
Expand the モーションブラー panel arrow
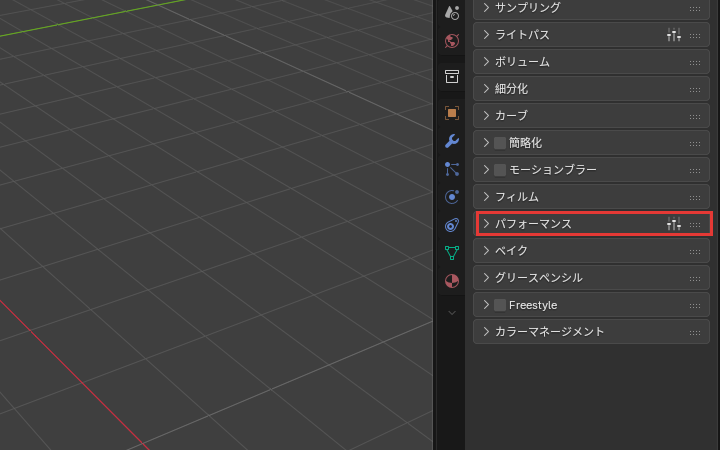click(486, 170)
